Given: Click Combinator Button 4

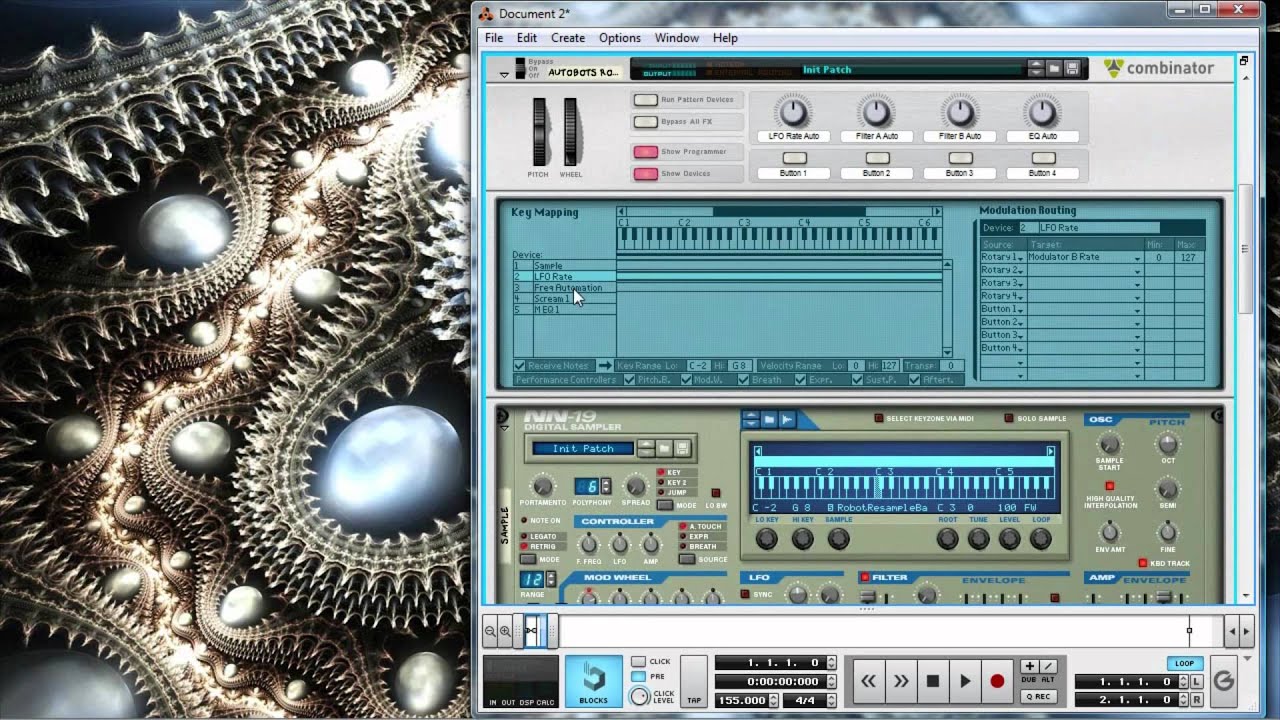Looking at the screenshot, I should tap(1043, 158).
